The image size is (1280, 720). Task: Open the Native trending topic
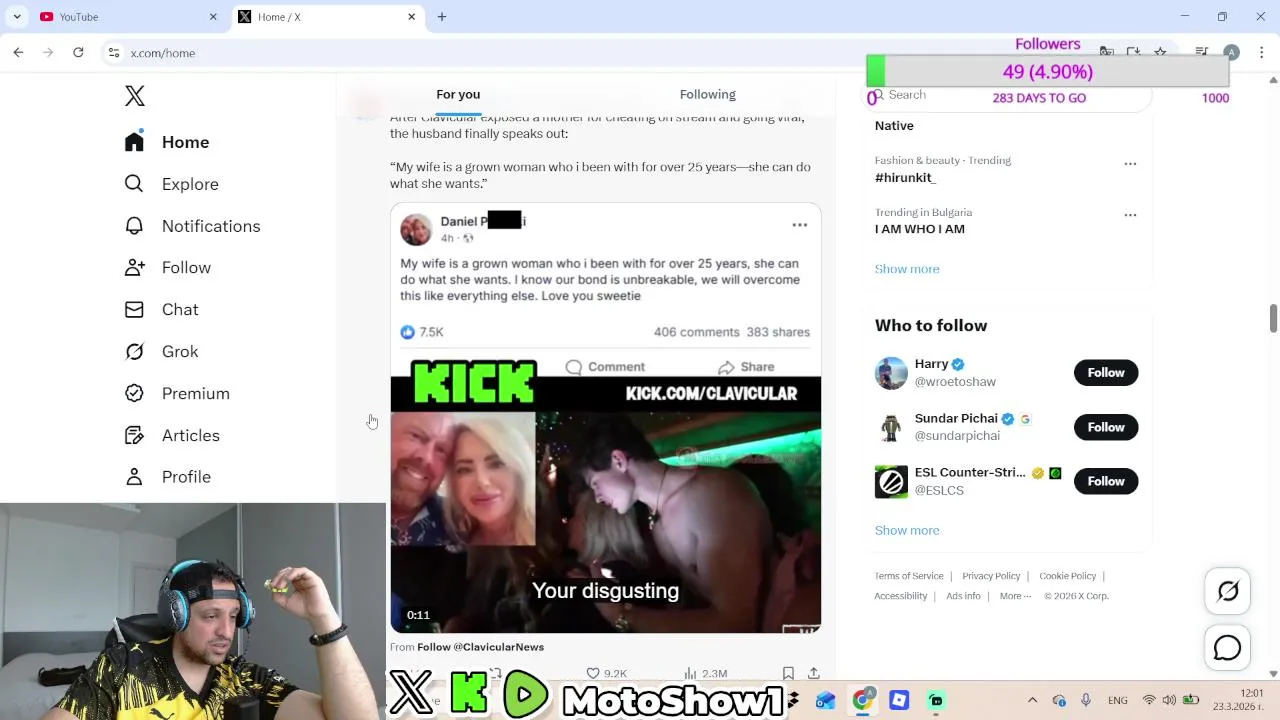click(894, 126)
